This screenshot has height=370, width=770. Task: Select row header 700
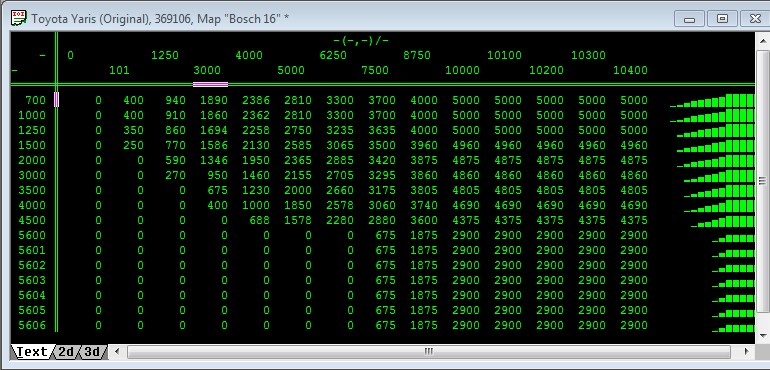click(x=35, y=100)
